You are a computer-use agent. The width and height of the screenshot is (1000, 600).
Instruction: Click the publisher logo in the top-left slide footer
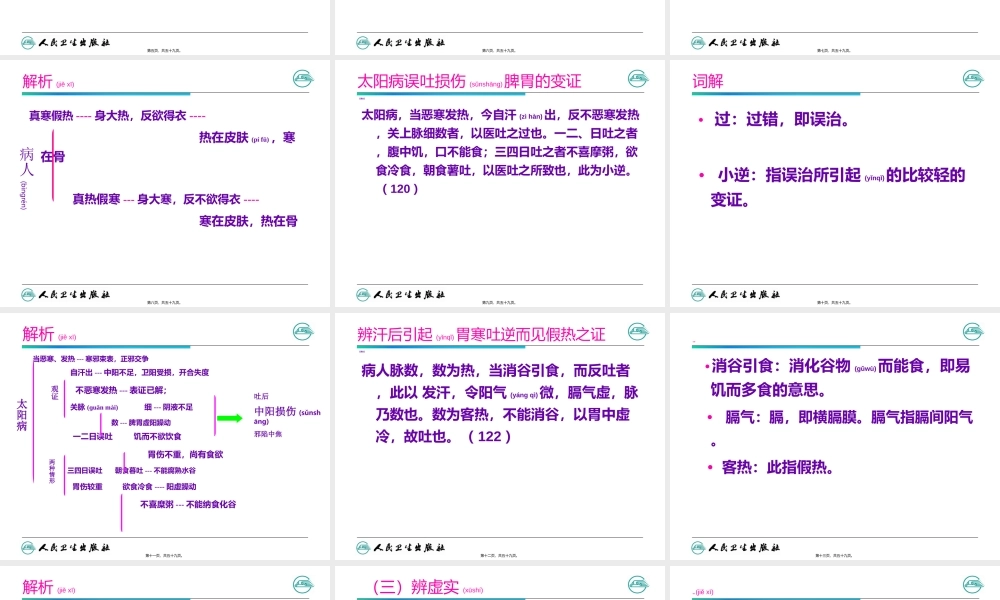coord(27,41)
